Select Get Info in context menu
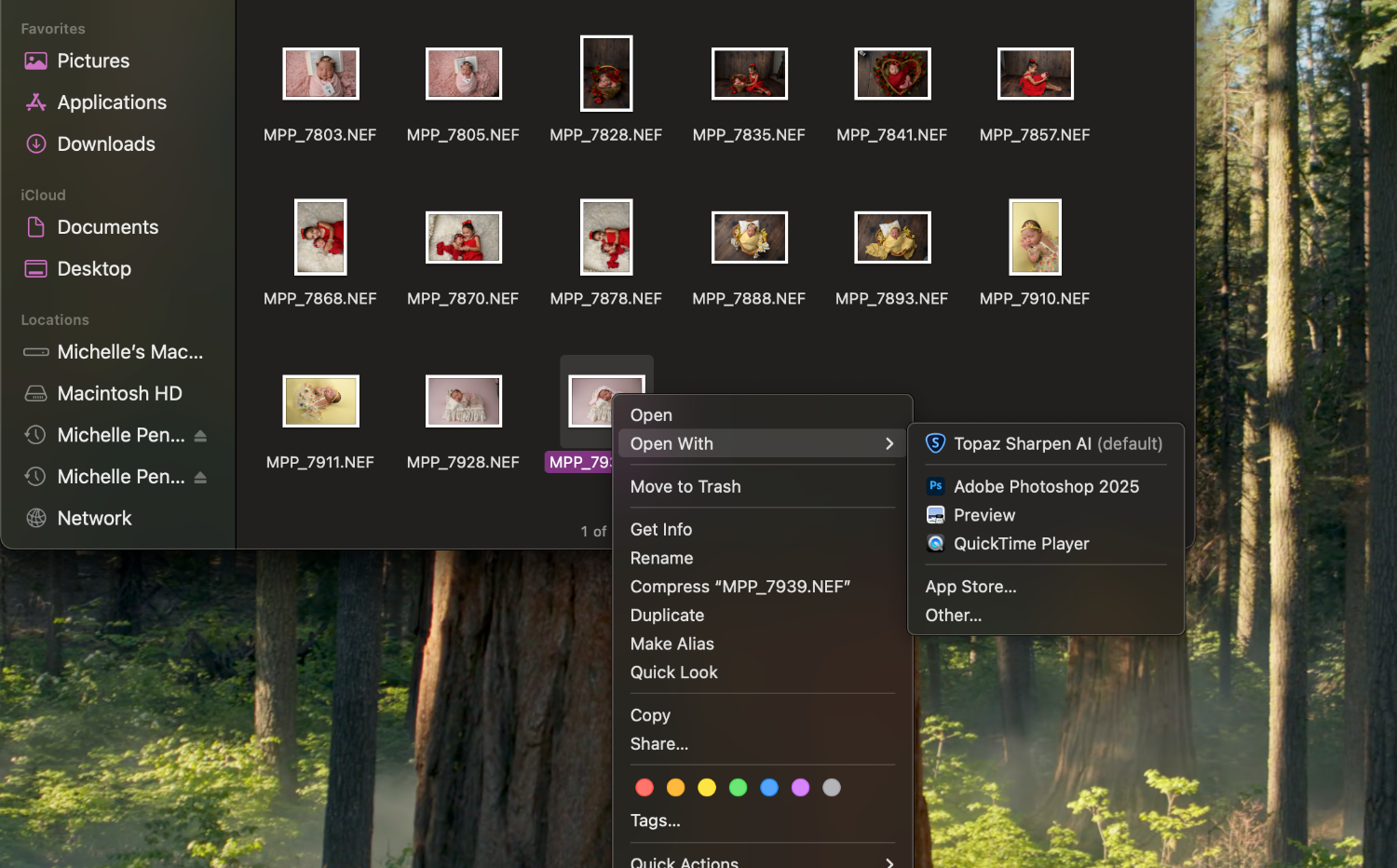The image size is (1397, 868). (661, 530)
